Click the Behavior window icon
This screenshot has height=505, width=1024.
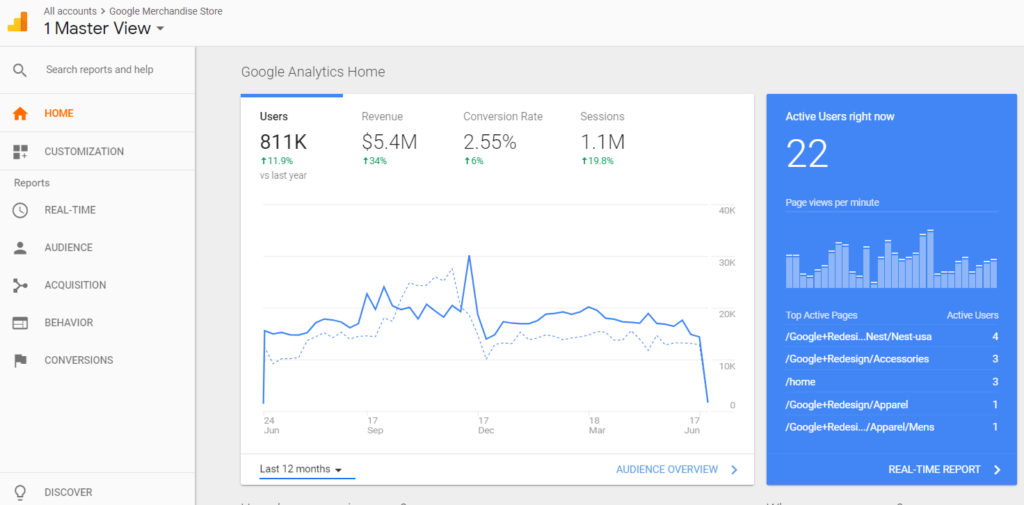pyautogui.click(x=20, y=323)
